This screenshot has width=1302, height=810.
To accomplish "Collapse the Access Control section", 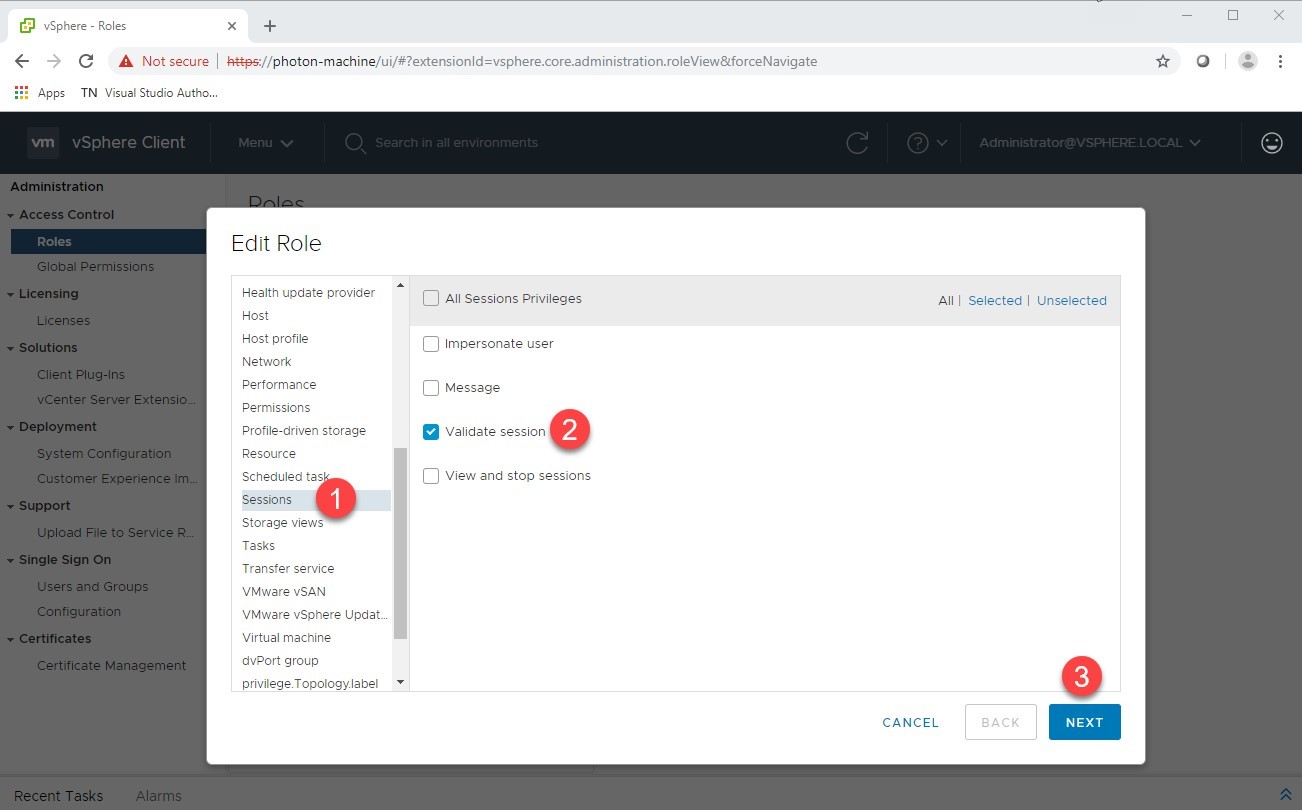I will [10, 214].
